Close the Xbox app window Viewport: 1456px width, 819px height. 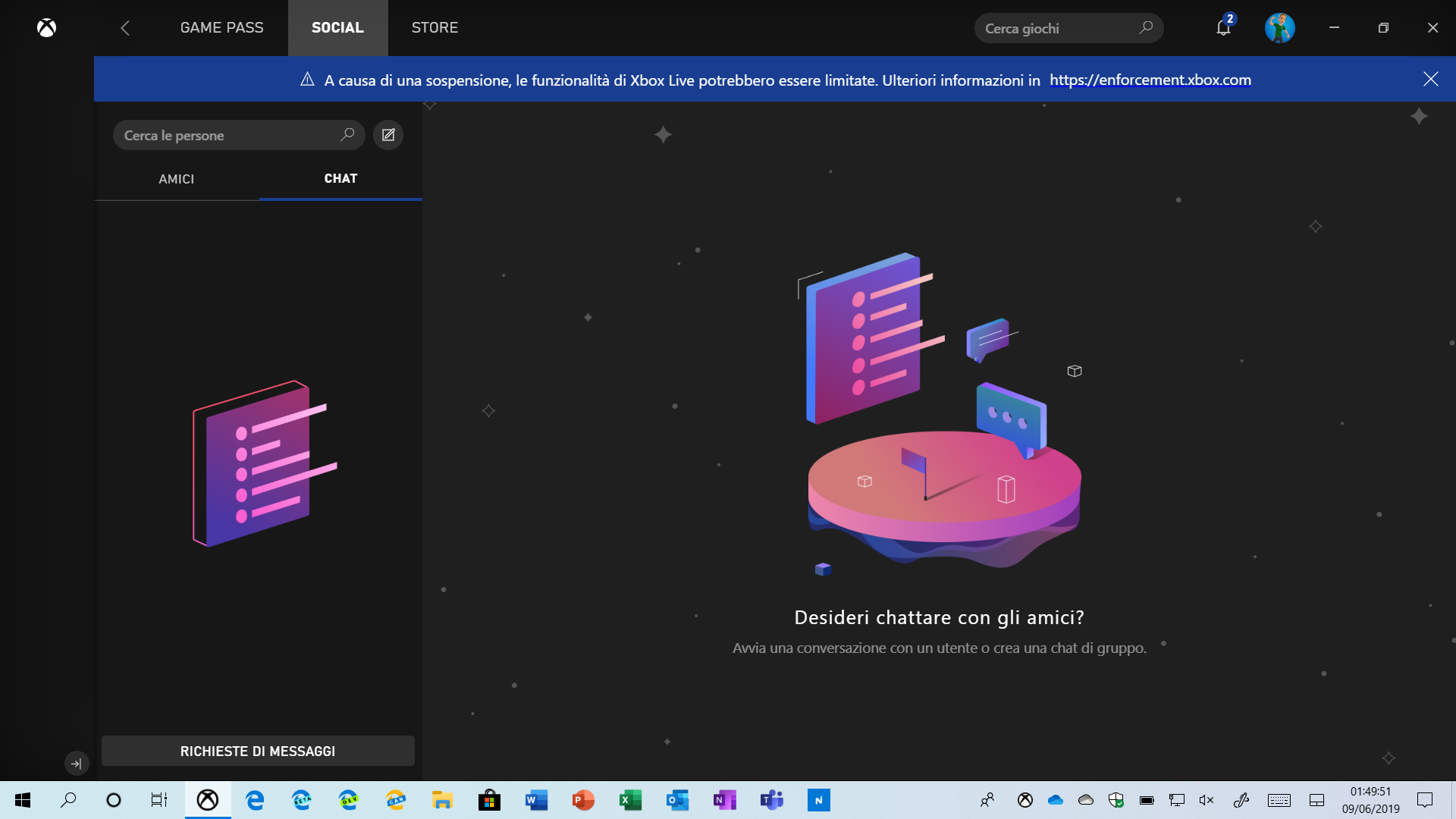point(1432,28)
